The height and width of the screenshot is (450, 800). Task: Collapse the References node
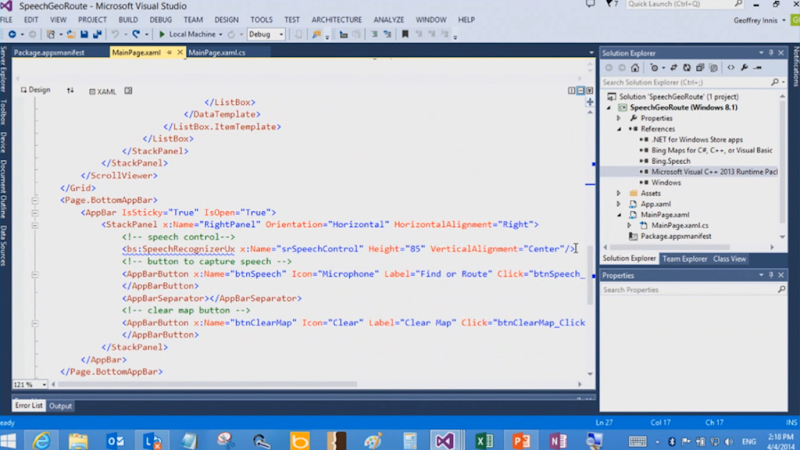(x=619, y=129)
